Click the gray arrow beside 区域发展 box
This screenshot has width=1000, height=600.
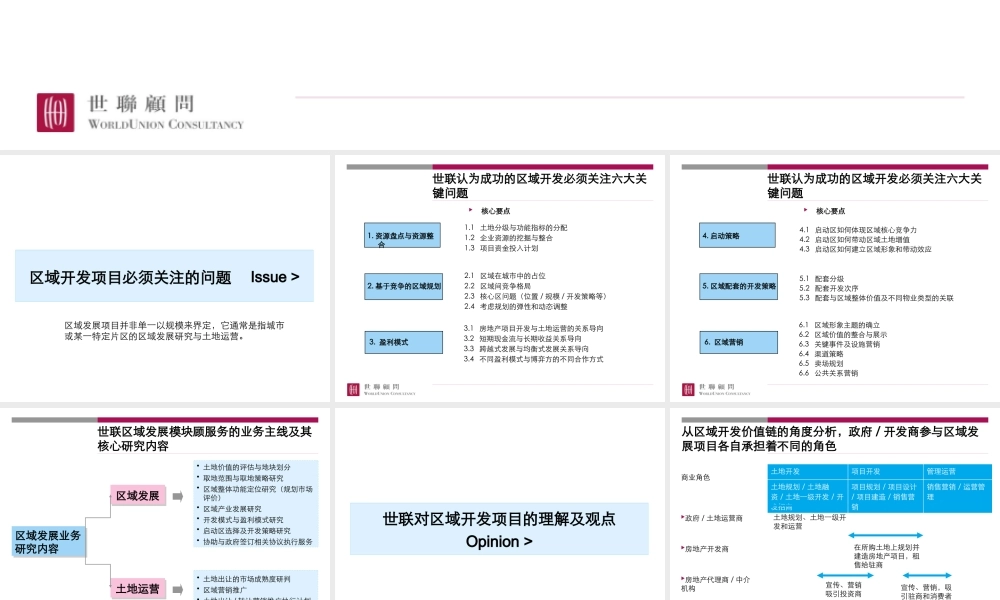179,495
